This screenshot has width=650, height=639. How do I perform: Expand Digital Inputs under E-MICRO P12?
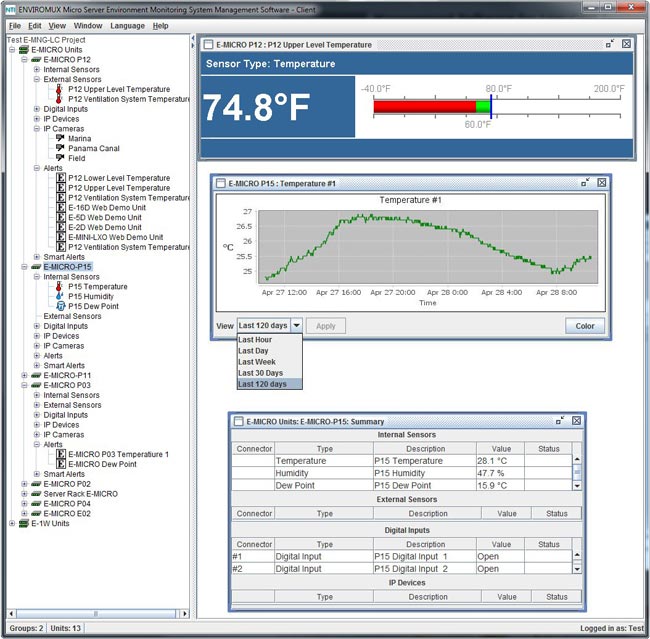coord(36,109)
